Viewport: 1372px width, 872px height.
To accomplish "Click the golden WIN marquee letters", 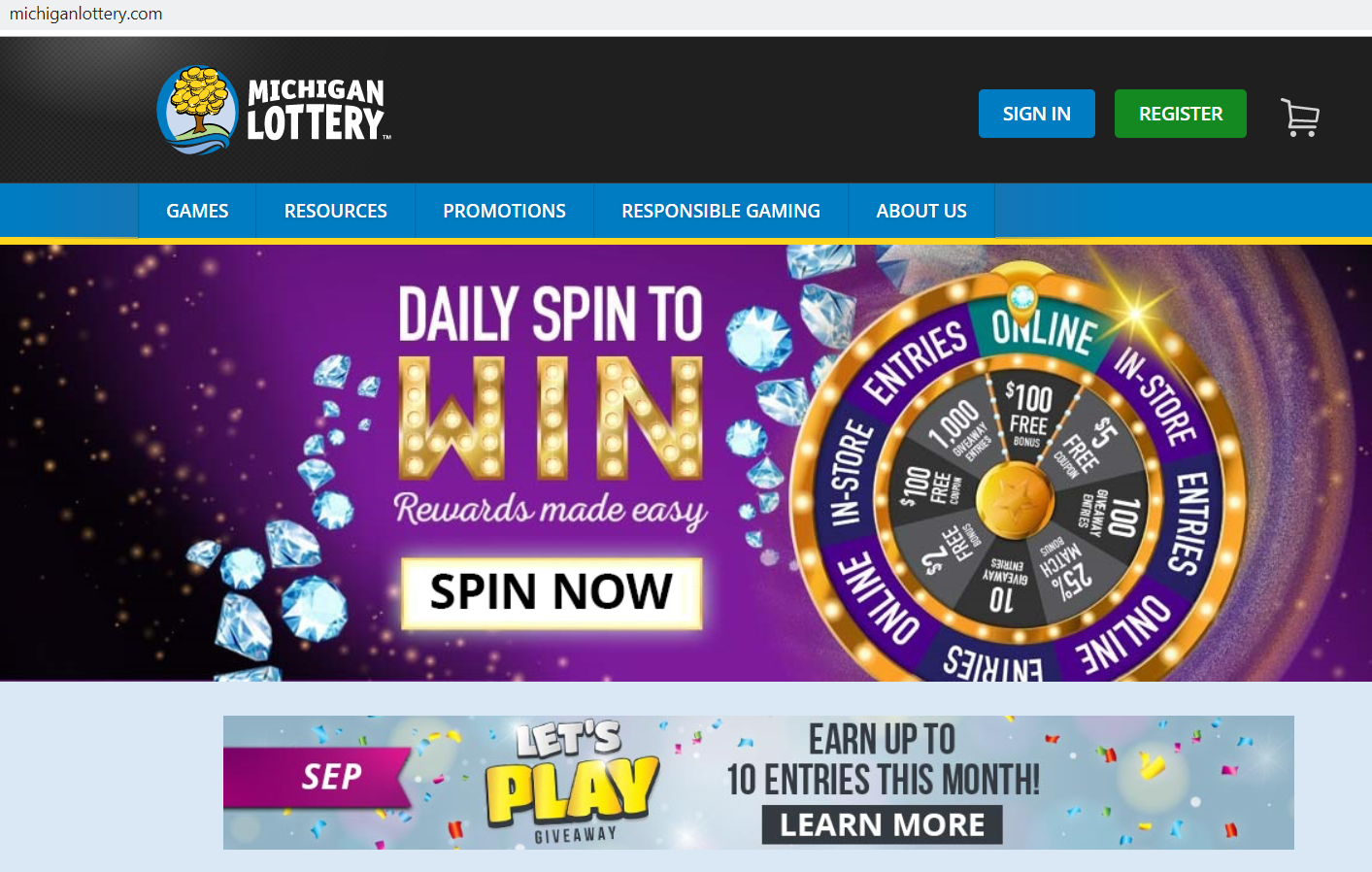I will coord(551,418).
